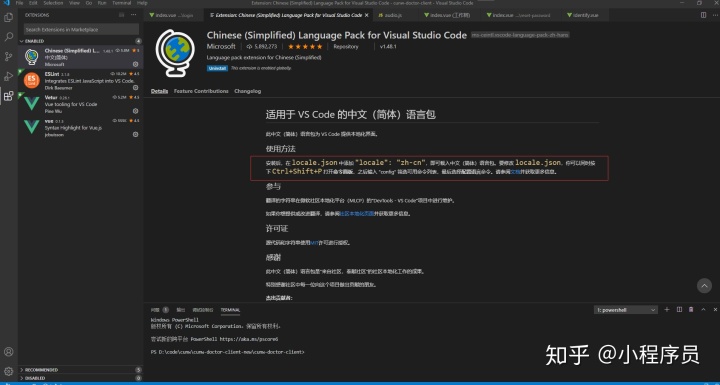Maximize the terminal panel with chevron
Viewport: 720px width, 385px height.
click(703, 310)
